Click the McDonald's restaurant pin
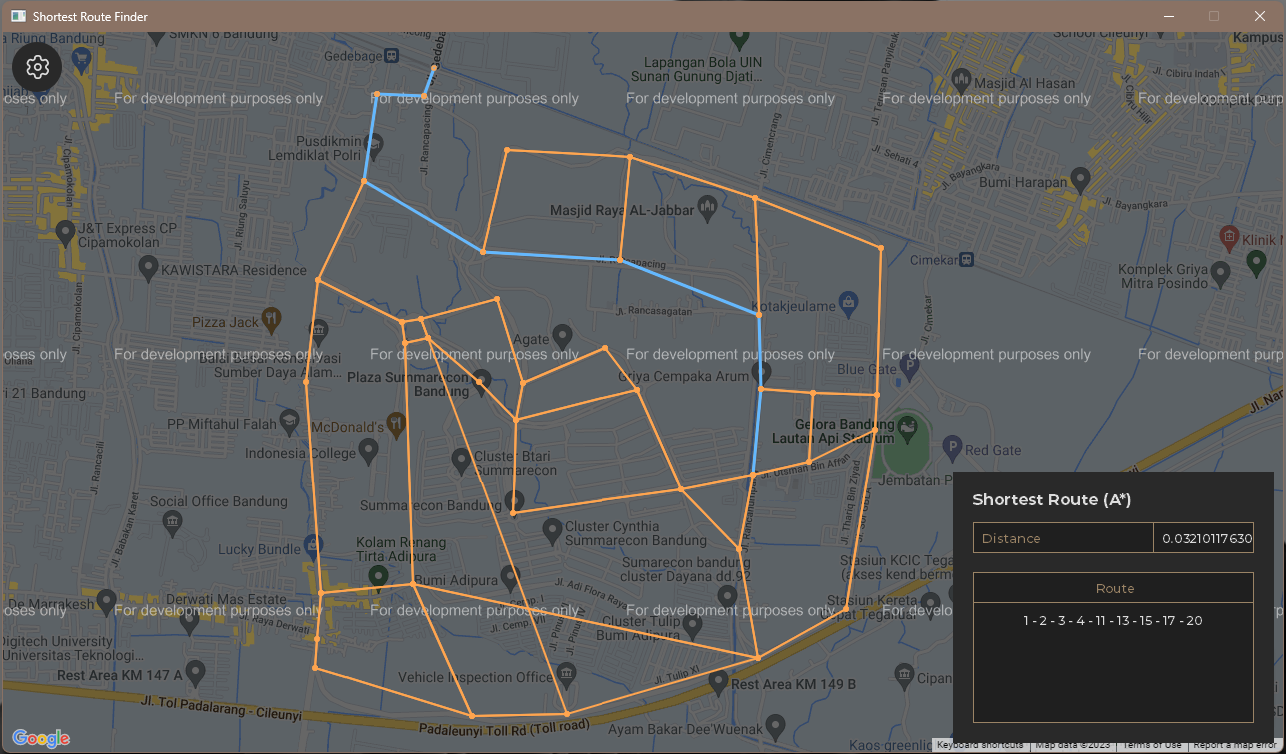 (x=397, y=424)
